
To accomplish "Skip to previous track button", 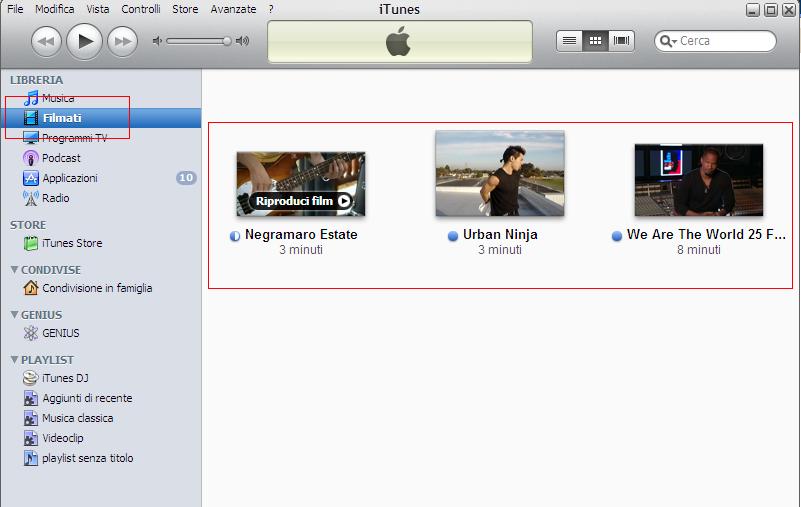I will click(x=46, y=41).
